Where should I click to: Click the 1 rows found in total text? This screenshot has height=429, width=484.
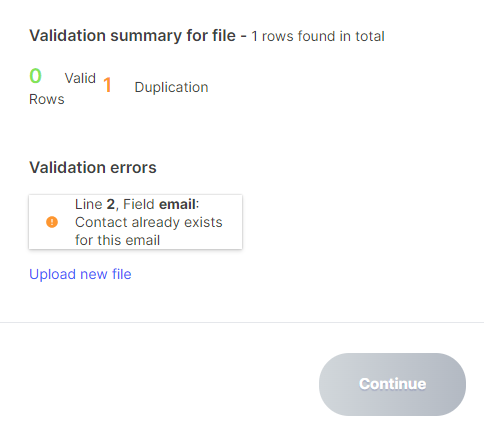tap(318, 36)
